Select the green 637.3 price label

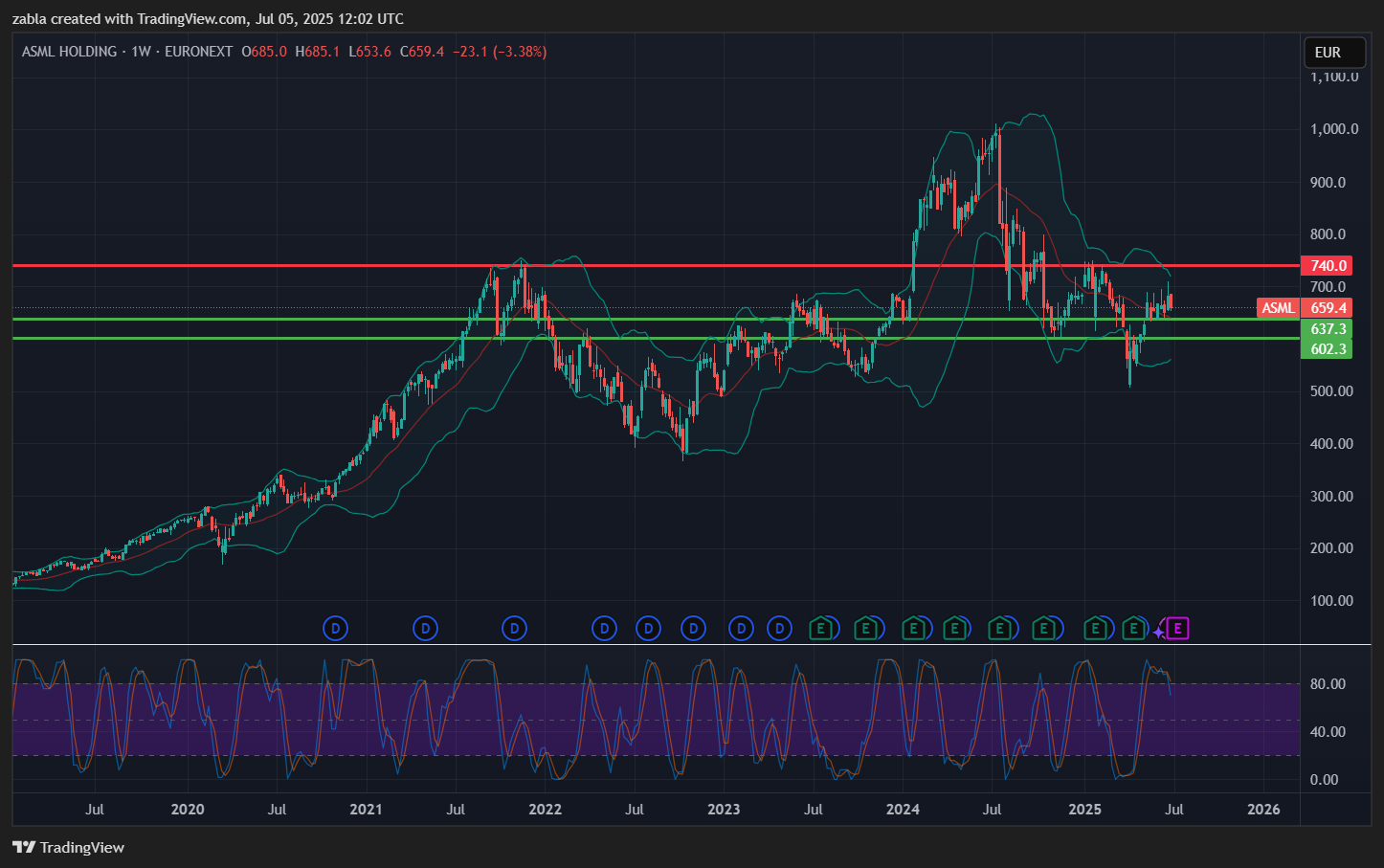1328,329
